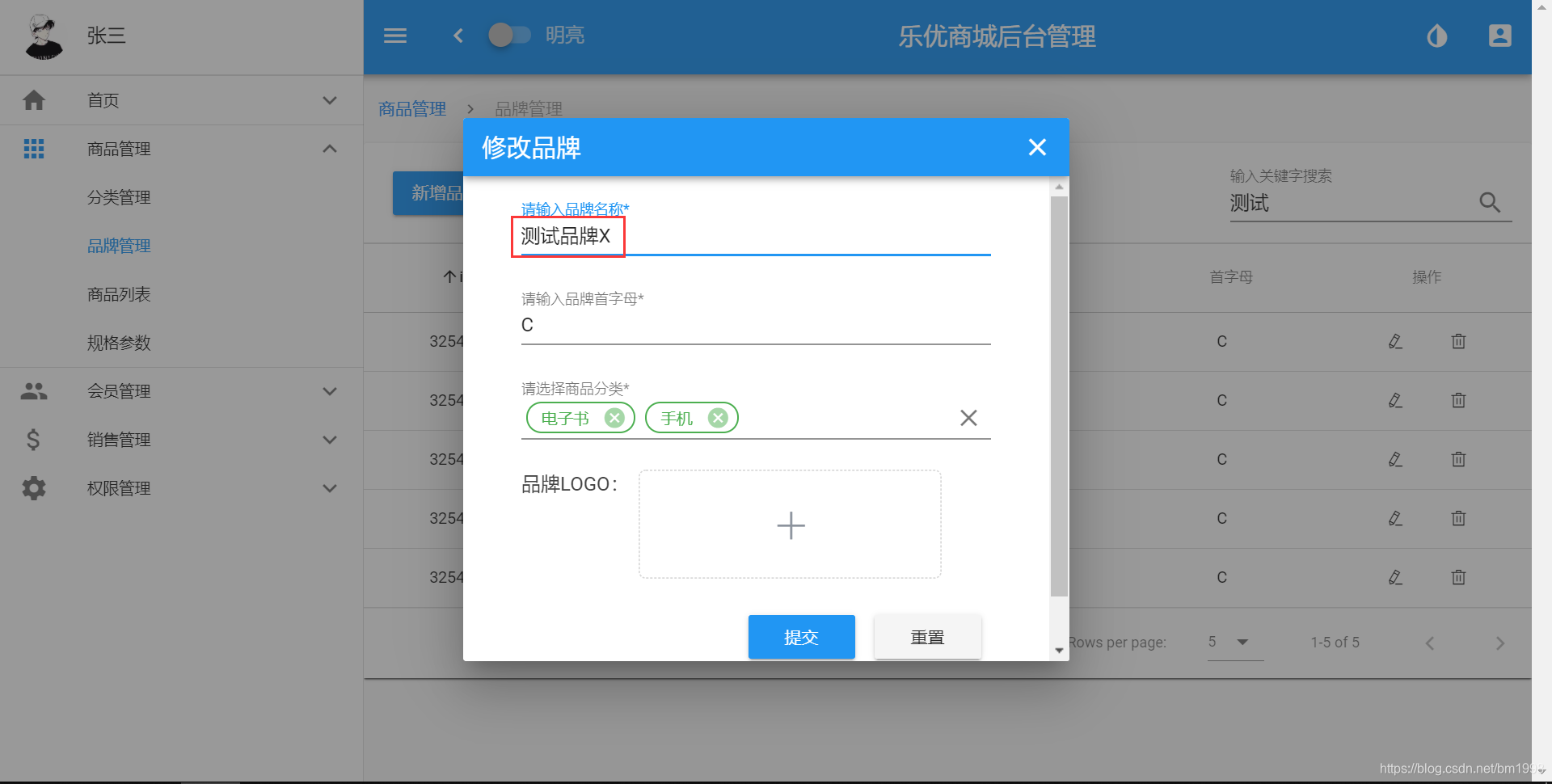Click the 商品管理 breadcrumb link

(411, 108)
